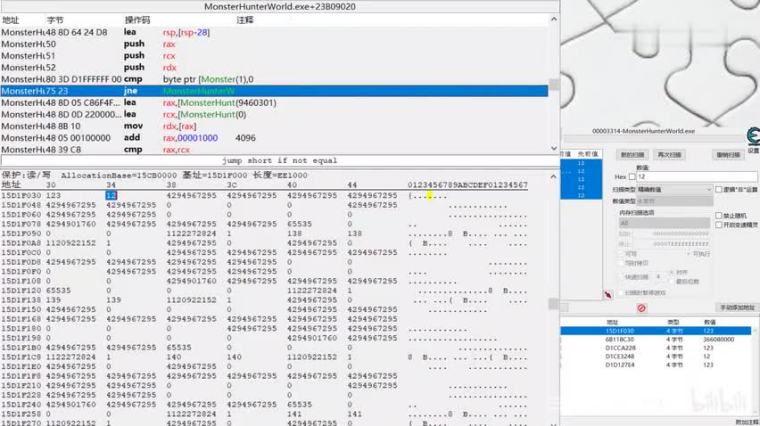Viewport: 760px width, 426px height.
Task: Select address list row D1D127E4
Action: click(x=656, y=365)
